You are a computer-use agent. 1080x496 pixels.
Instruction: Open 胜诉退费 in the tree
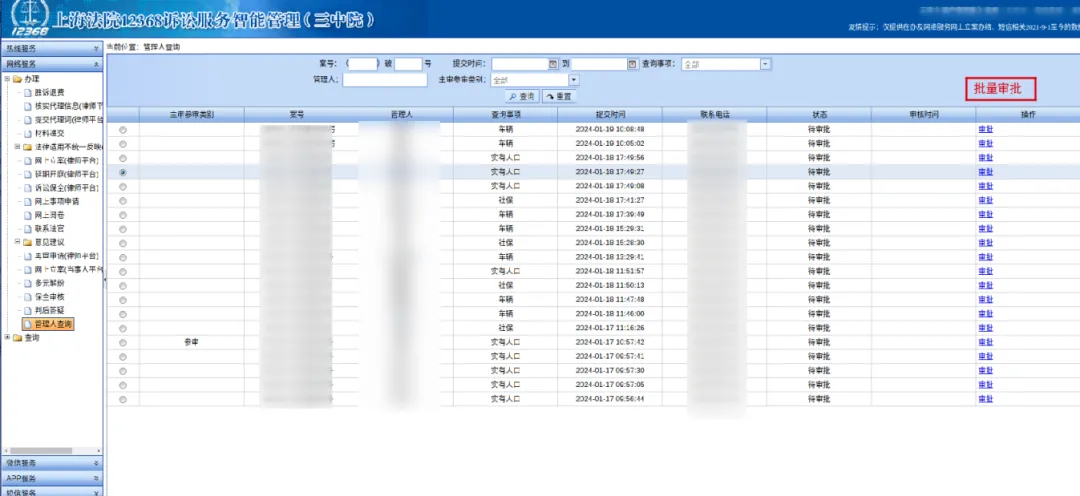(x=49, y=92)
